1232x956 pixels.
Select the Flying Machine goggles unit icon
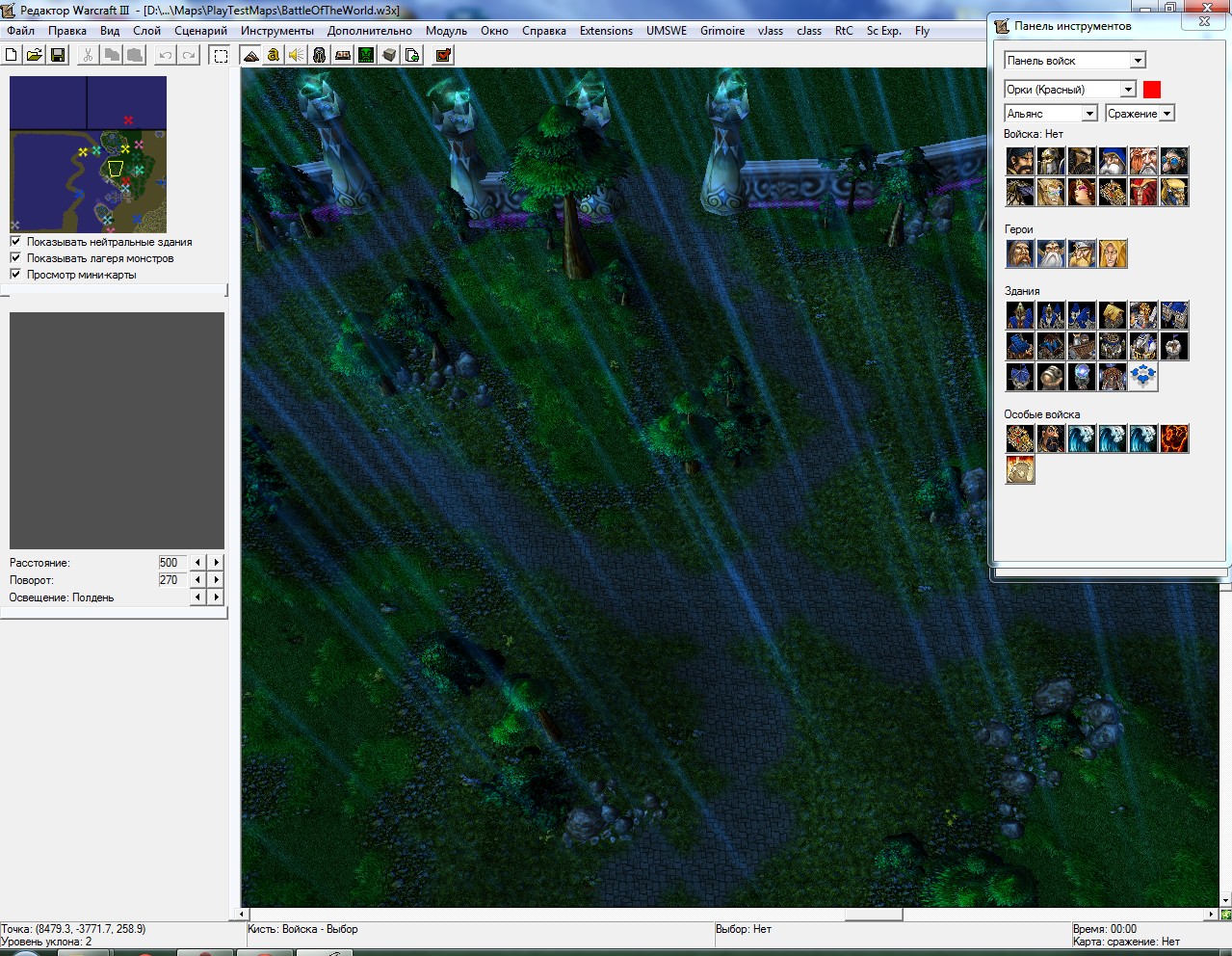[1174, 161]
